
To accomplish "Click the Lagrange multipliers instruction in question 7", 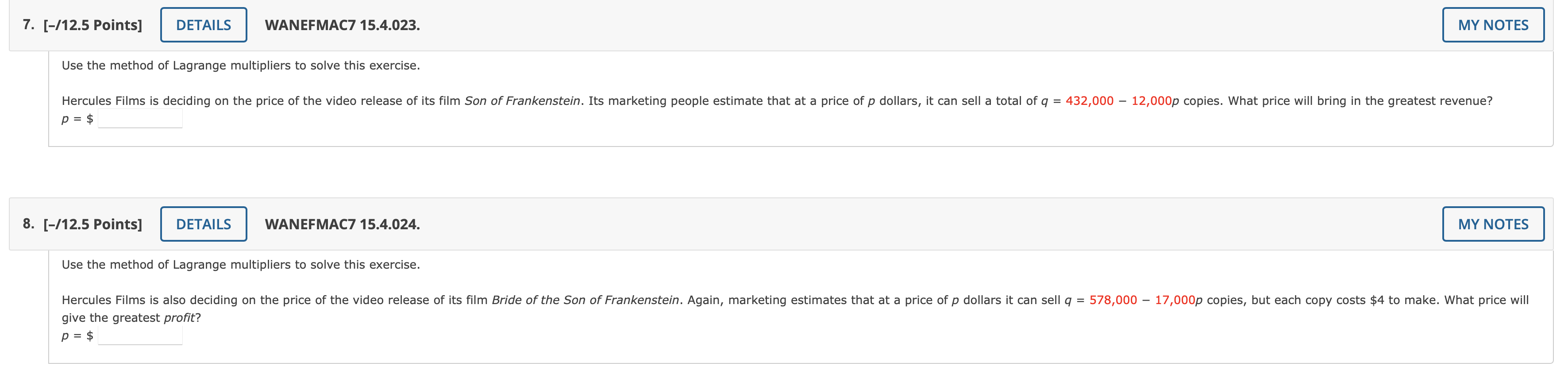I will coord(240,66).
